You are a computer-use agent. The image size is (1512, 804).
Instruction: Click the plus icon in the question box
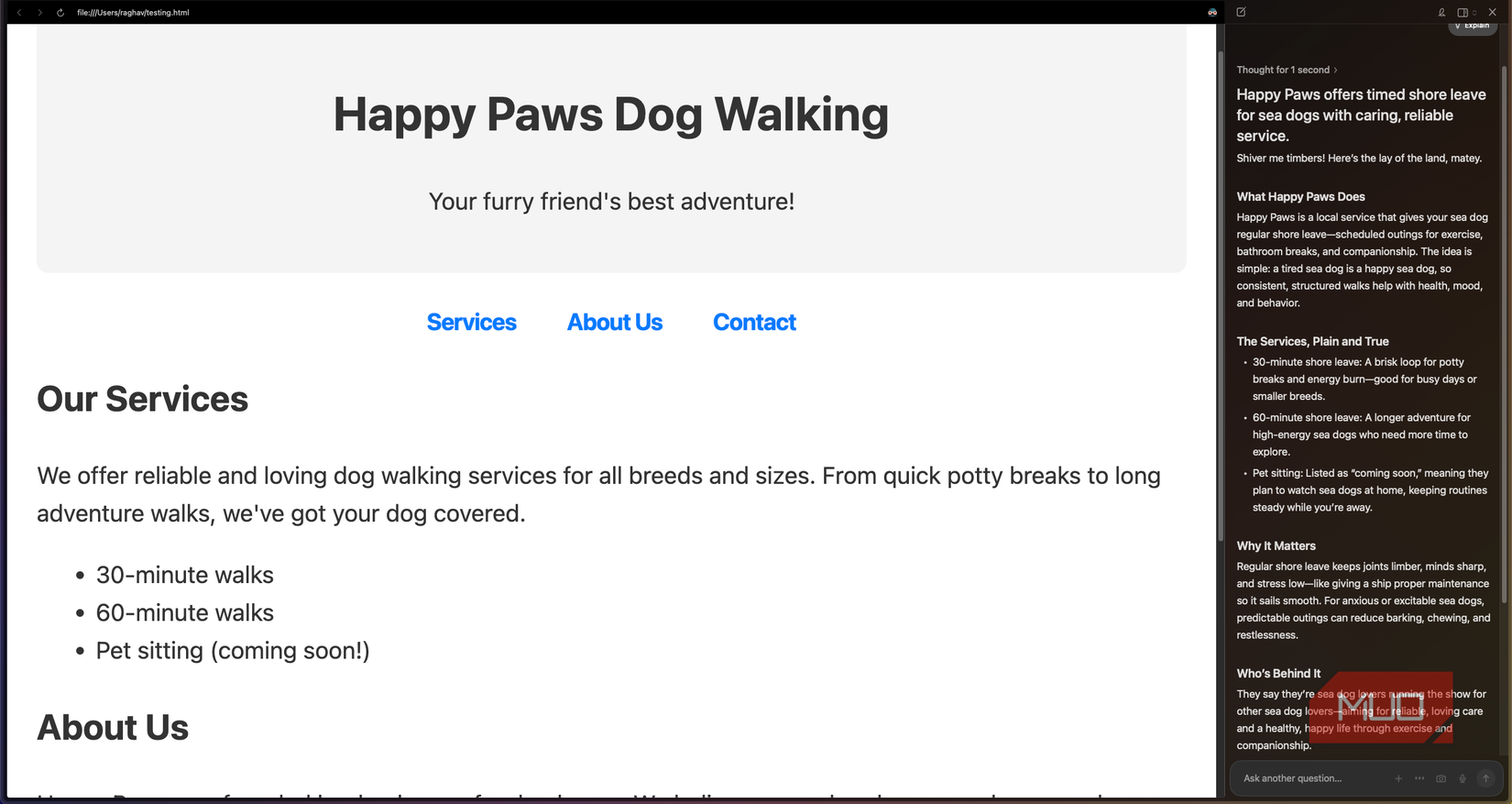point(1398,778)
